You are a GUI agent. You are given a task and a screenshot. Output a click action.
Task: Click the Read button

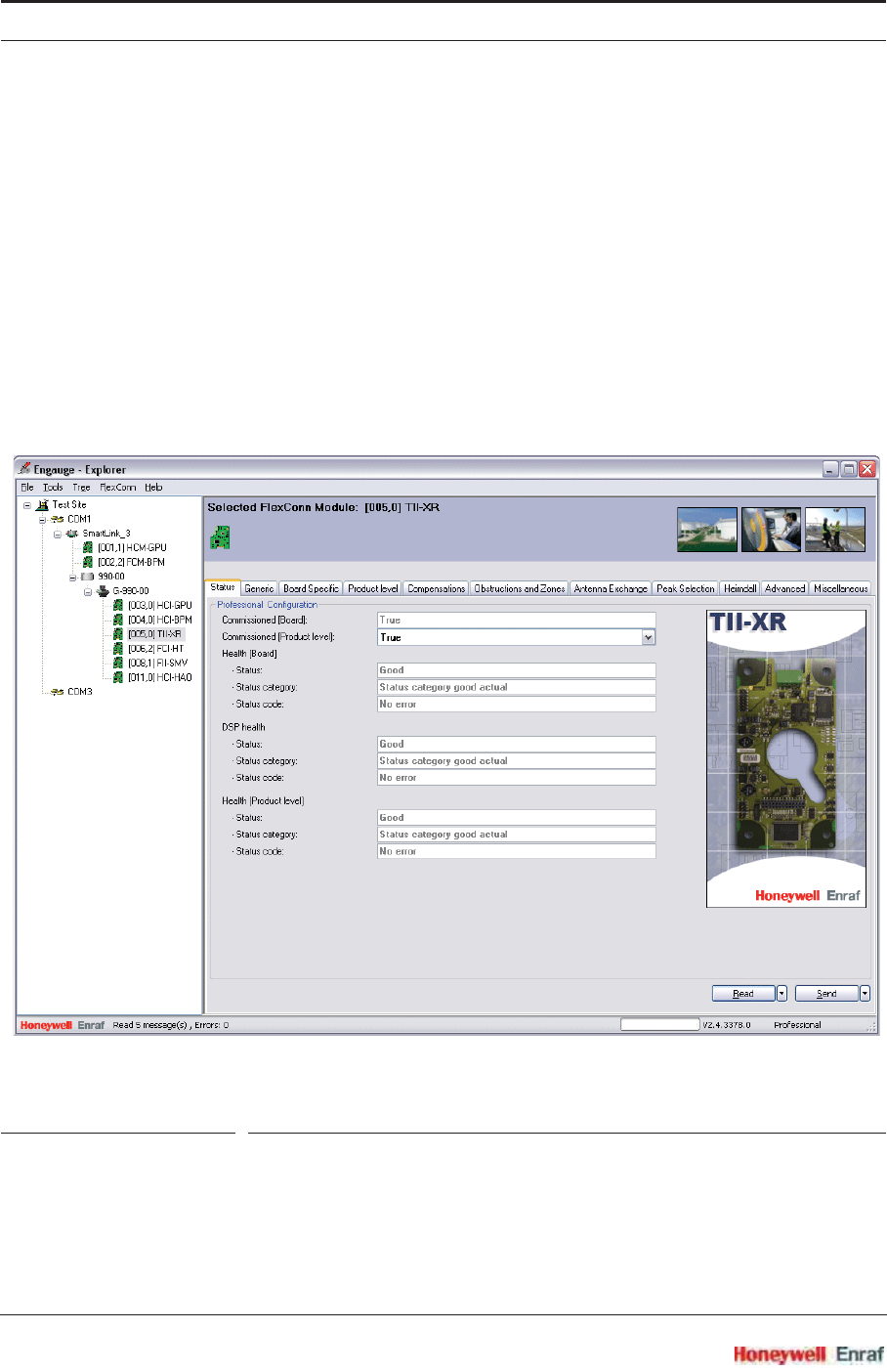pyautogui.click(x=743, y=994)
